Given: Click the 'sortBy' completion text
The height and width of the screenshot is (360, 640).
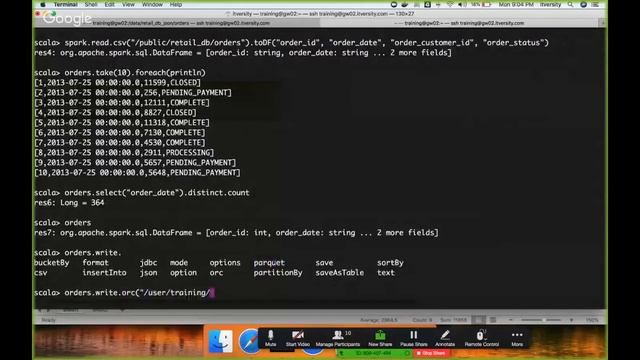Looking at the screenshot, I should (390, 262).
